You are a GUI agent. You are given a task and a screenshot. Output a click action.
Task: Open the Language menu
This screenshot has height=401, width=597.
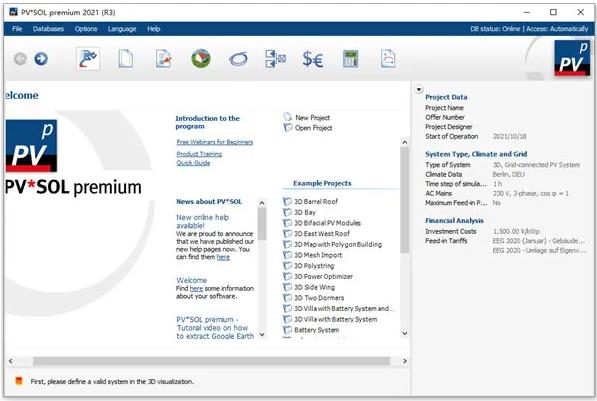pos(122,29)
